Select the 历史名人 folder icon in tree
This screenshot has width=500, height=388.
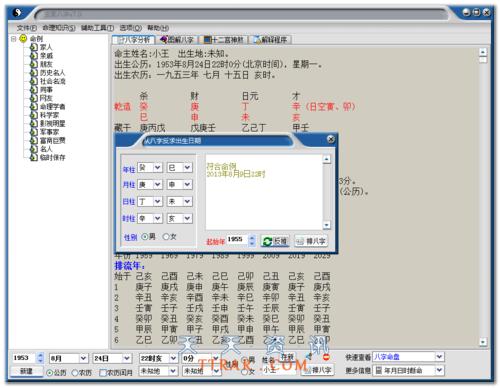(34, 72)
